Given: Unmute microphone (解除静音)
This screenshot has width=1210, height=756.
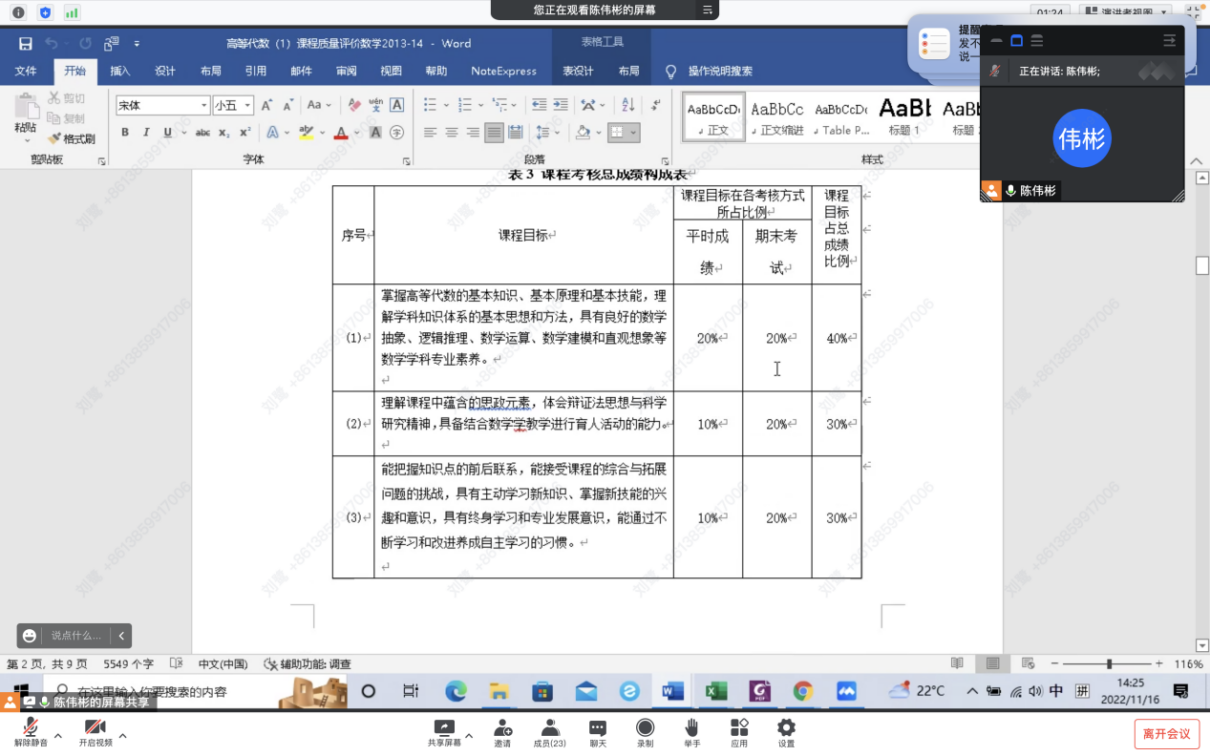Looking at the screenshot, I should pos(30,732).
